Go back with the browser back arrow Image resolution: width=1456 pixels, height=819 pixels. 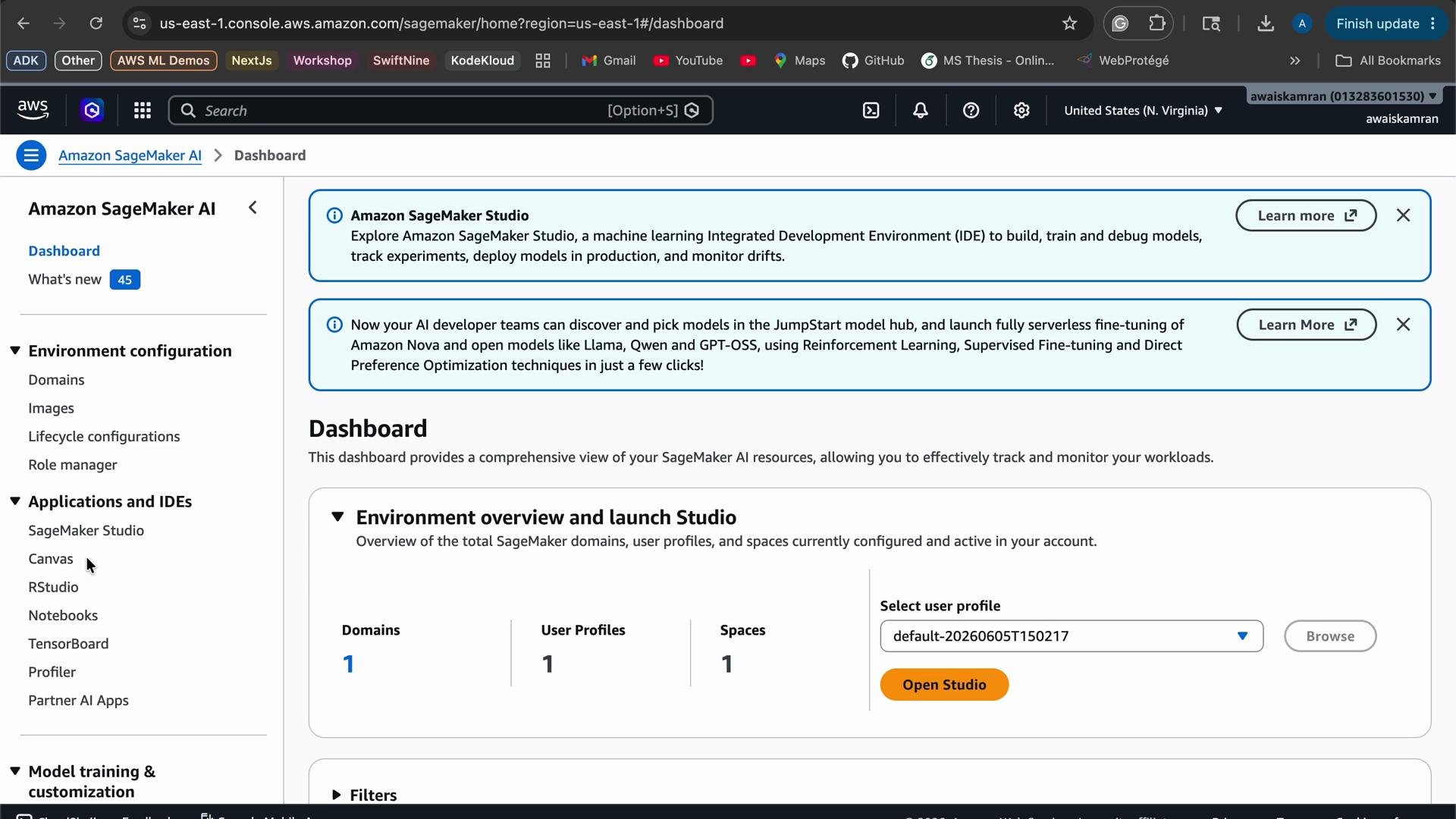coord(24,24)
